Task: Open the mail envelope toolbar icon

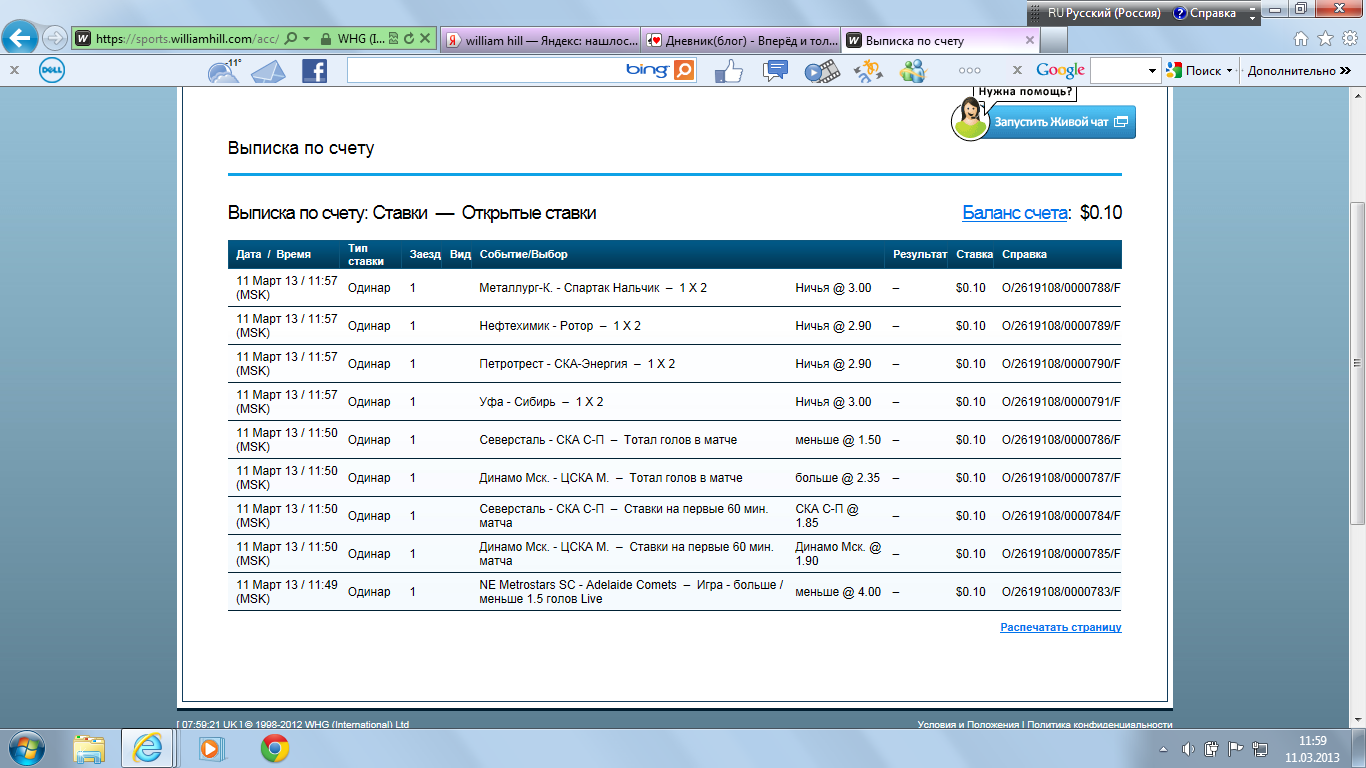Action: point(268,71)
